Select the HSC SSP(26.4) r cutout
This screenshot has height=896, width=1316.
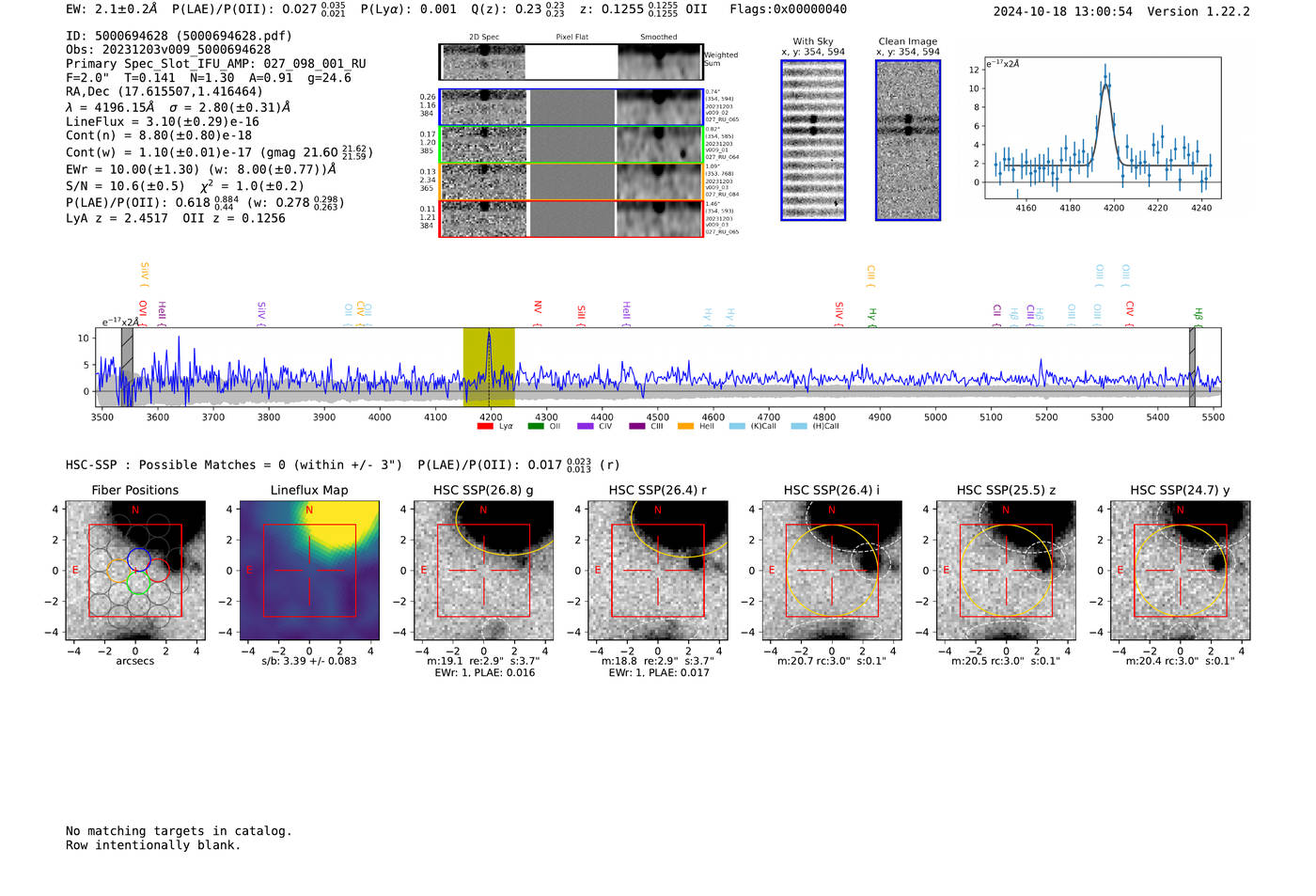coord(658,571)
